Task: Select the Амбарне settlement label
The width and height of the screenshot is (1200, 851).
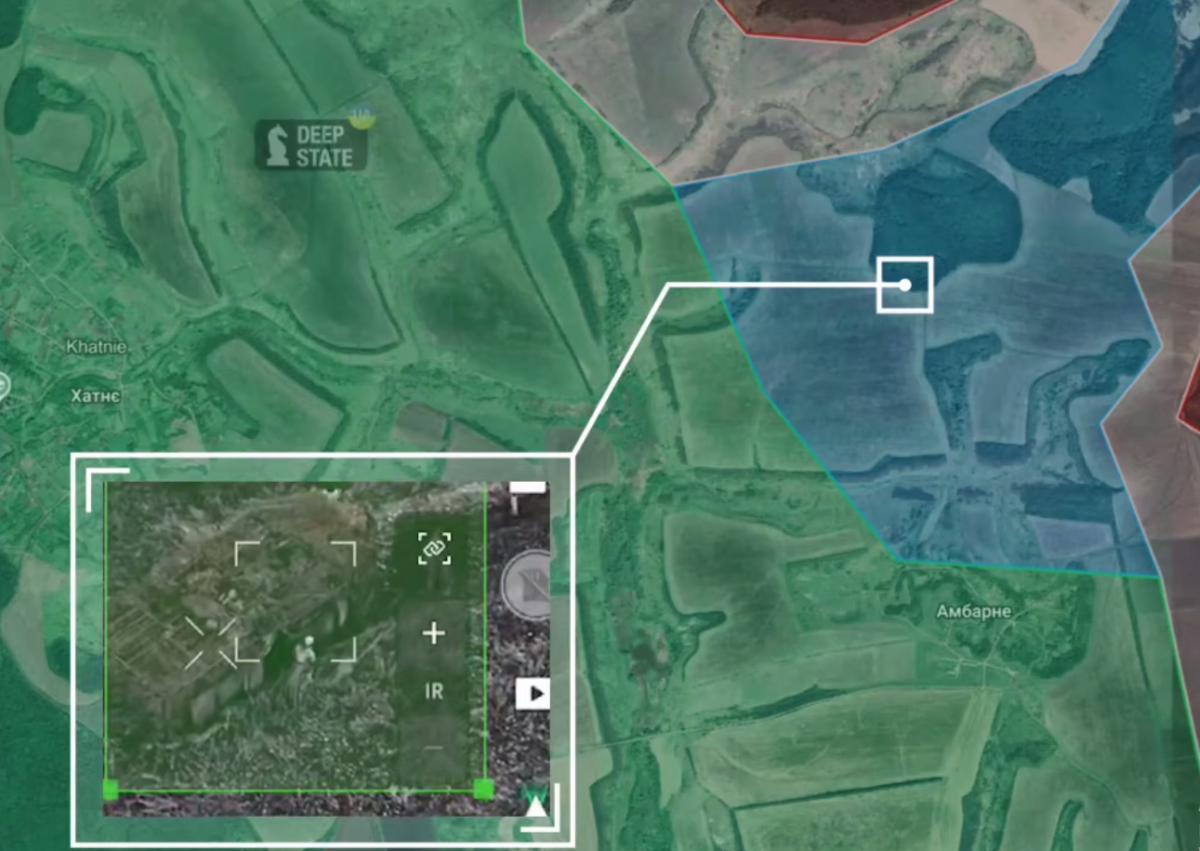Action: pyautogui.click(x=975, y=611)
